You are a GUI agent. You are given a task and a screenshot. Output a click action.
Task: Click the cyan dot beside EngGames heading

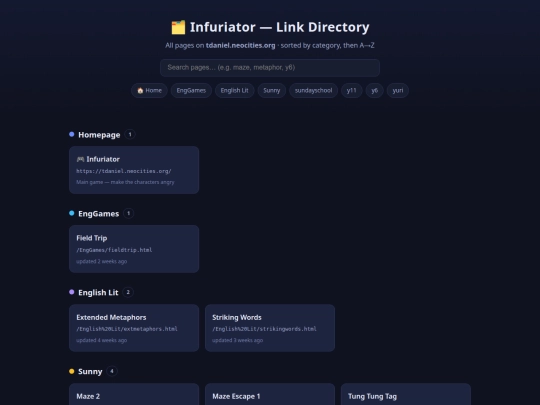72,213
